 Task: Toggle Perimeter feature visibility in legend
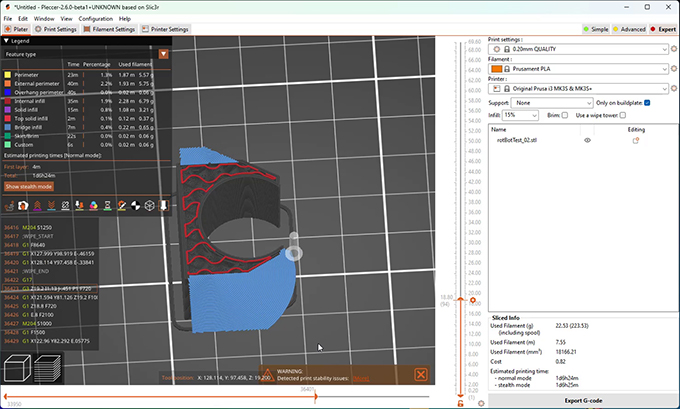26,75
